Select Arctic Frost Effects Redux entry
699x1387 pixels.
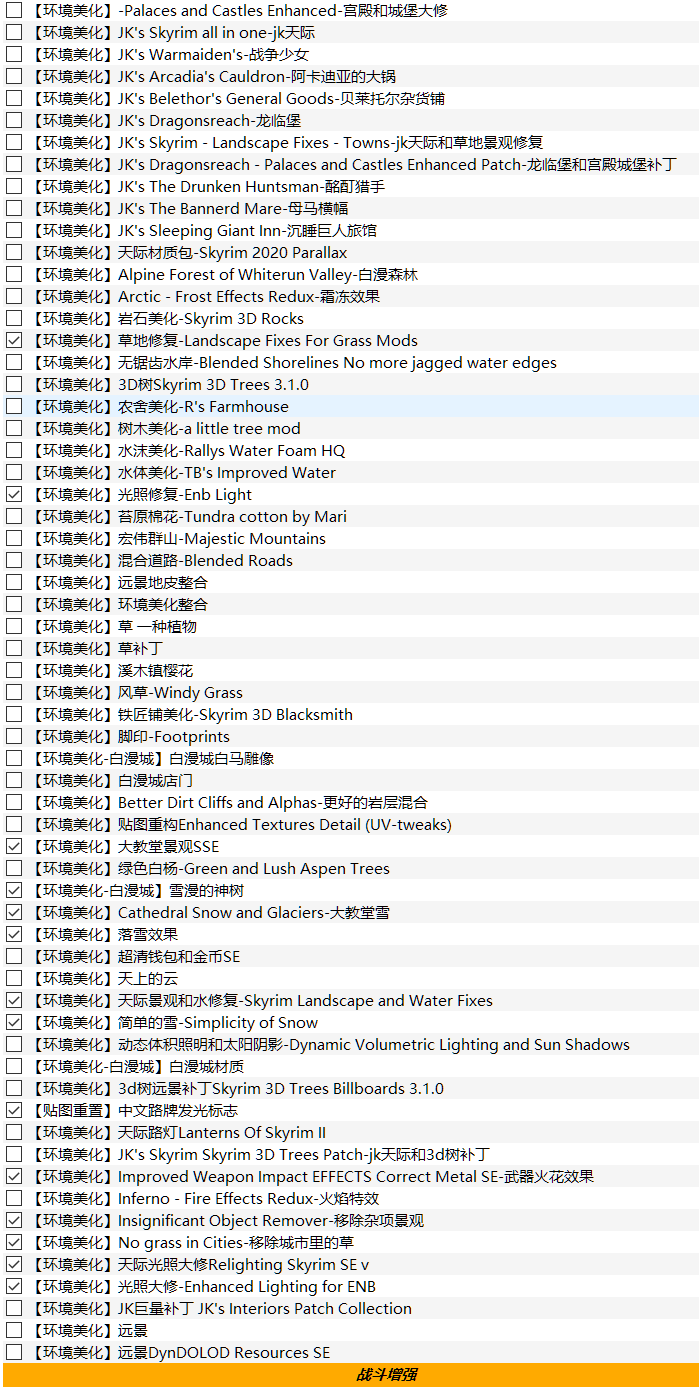206,296
